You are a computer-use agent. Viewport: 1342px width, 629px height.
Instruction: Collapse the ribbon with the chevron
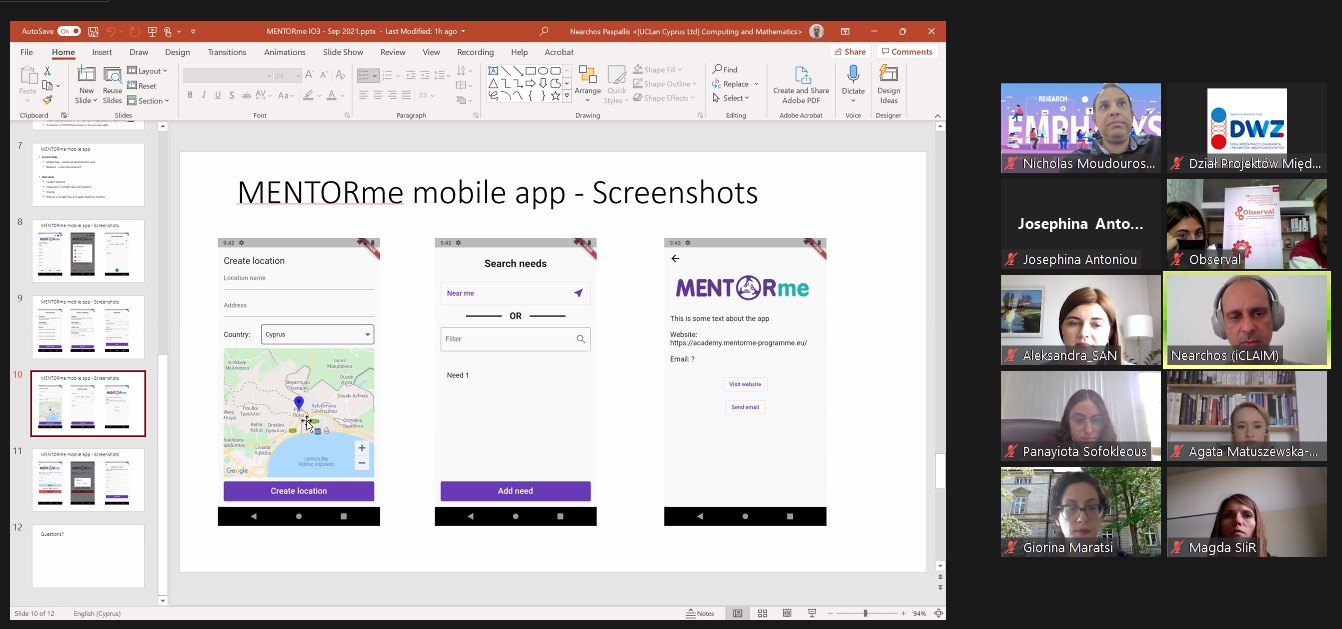pos(937,115)
